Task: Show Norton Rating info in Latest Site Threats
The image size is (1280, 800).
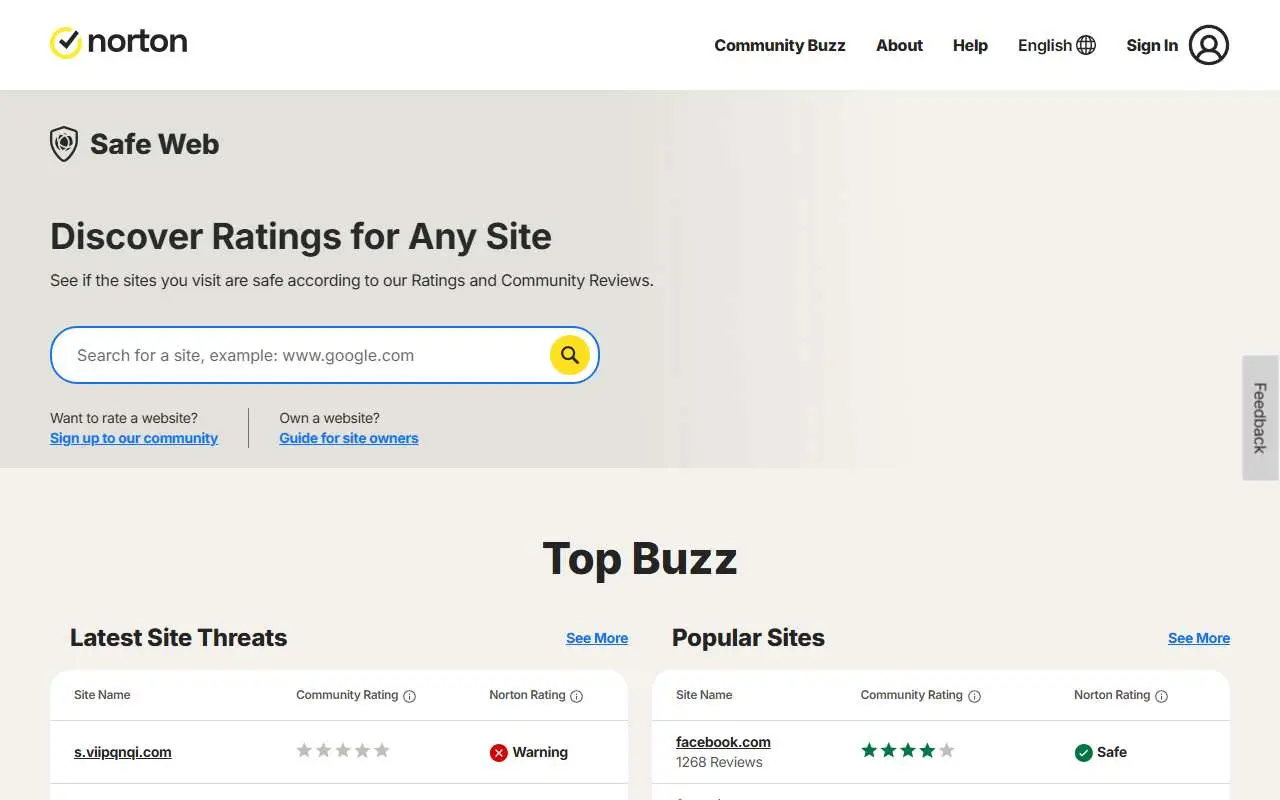Action: 576,696
